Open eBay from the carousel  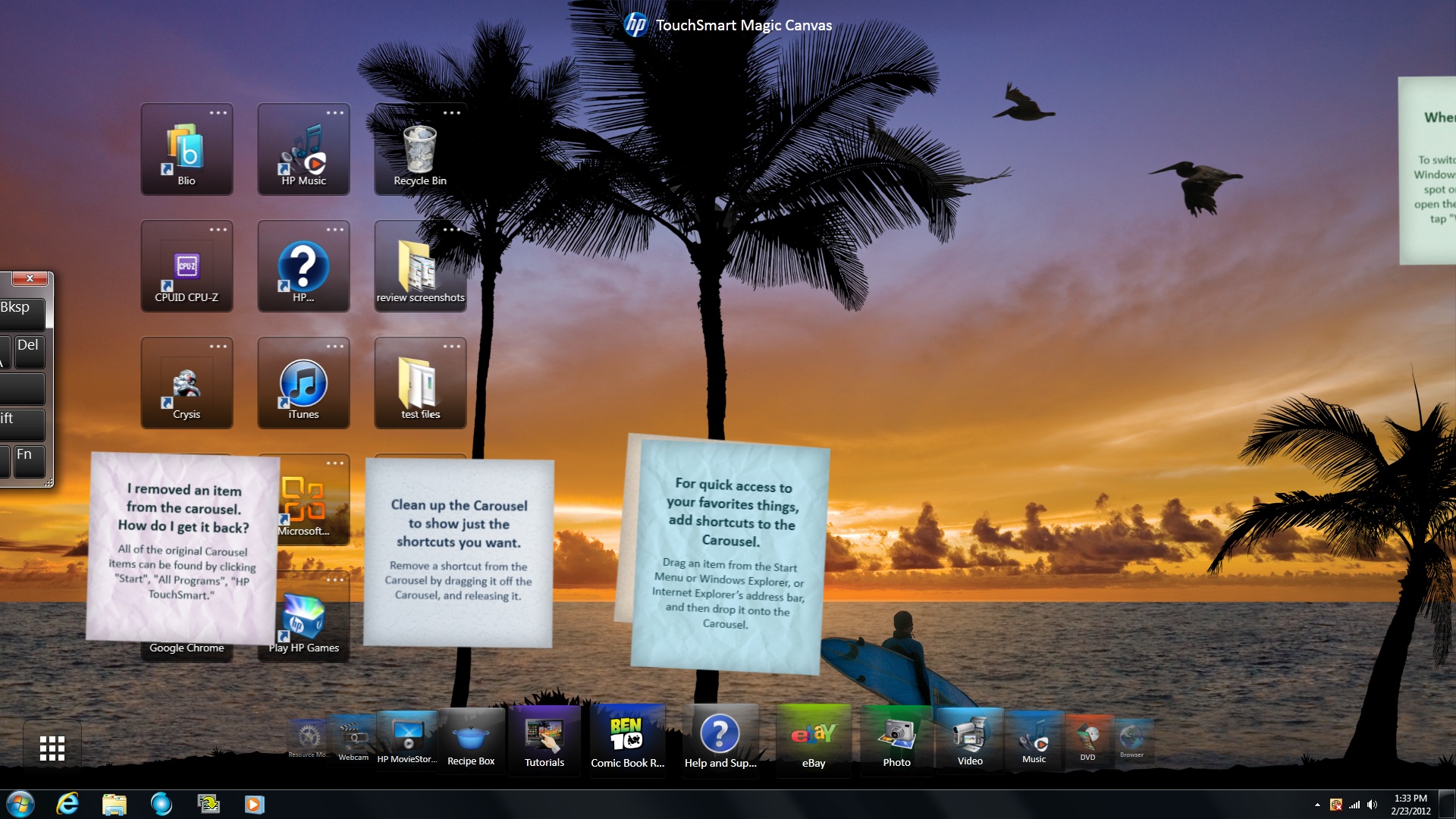click(x=813, y=739)
